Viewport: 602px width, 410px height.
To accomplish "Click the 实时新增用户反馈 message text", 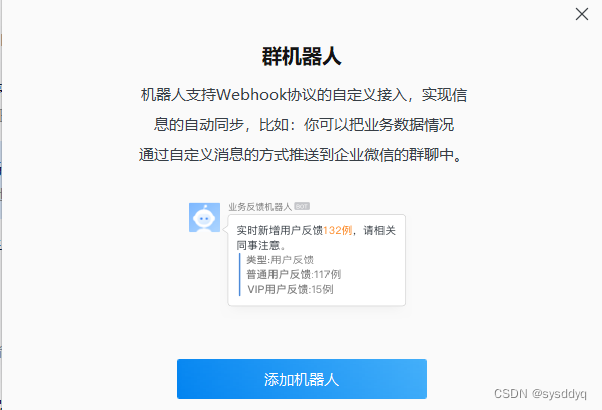I will [x=280, y=230].
